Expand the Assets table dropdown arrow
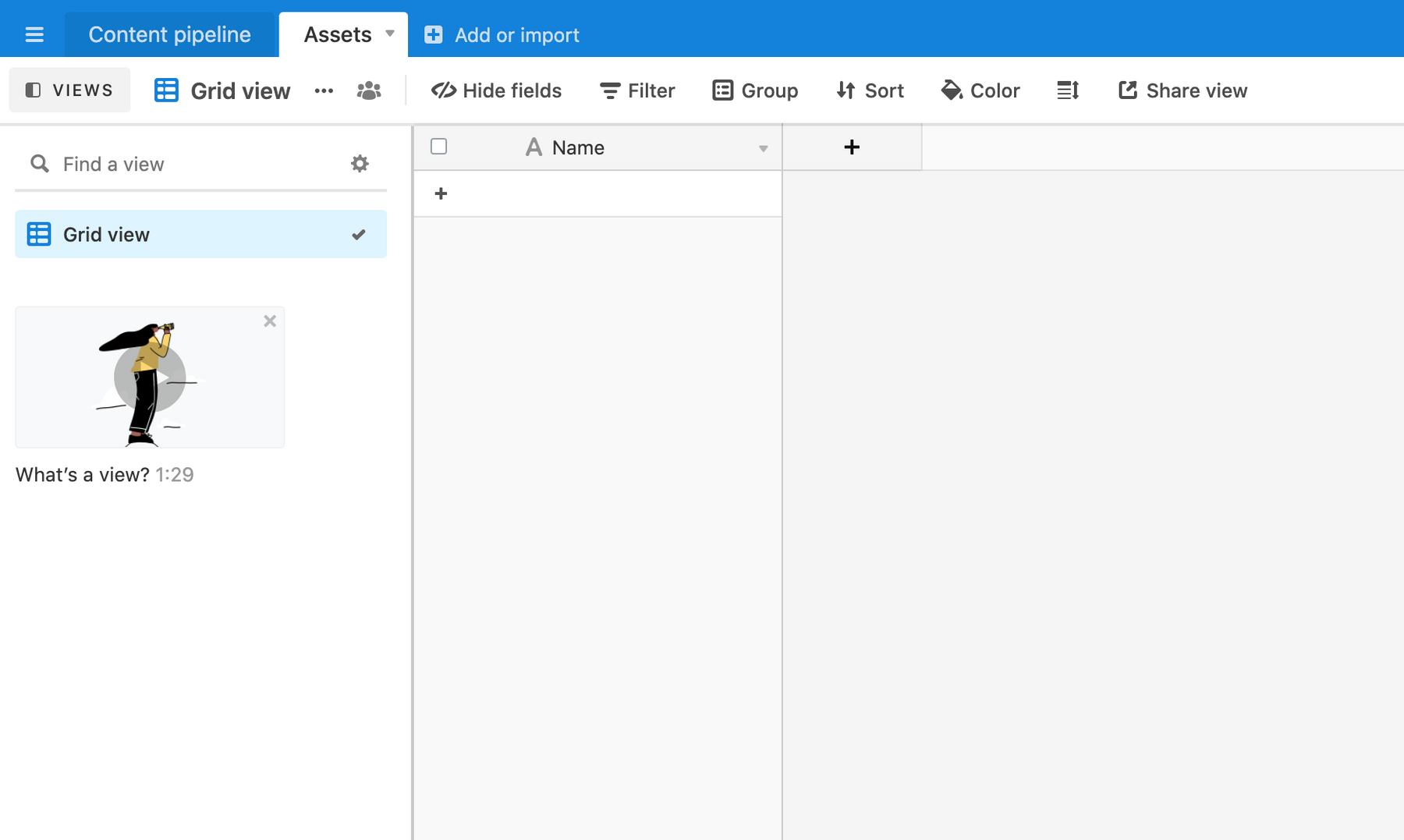This screenshot has width=1404, height=840. click(x=390, y=34)
